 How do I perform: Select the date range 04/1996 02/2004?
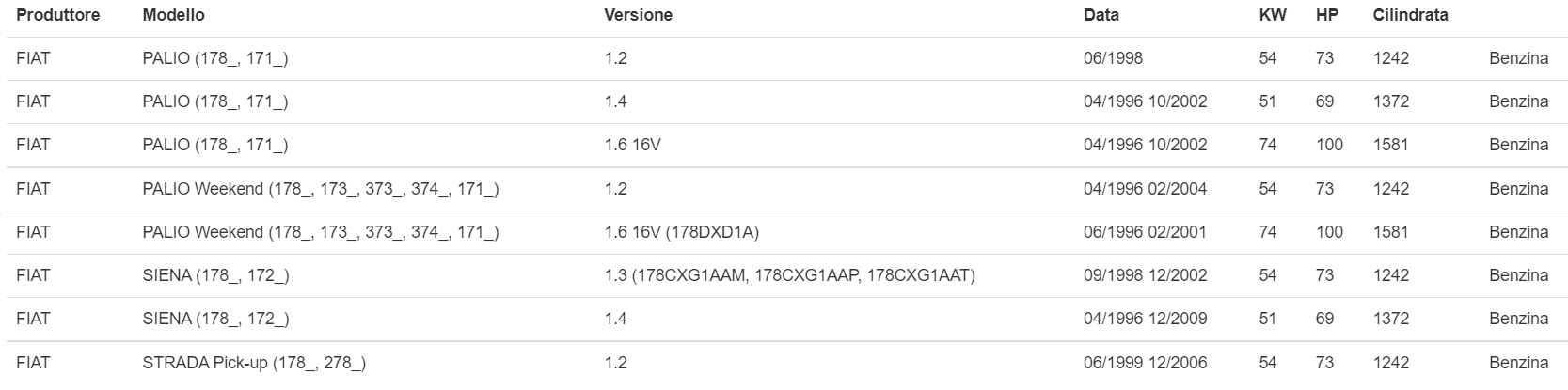1145,189
